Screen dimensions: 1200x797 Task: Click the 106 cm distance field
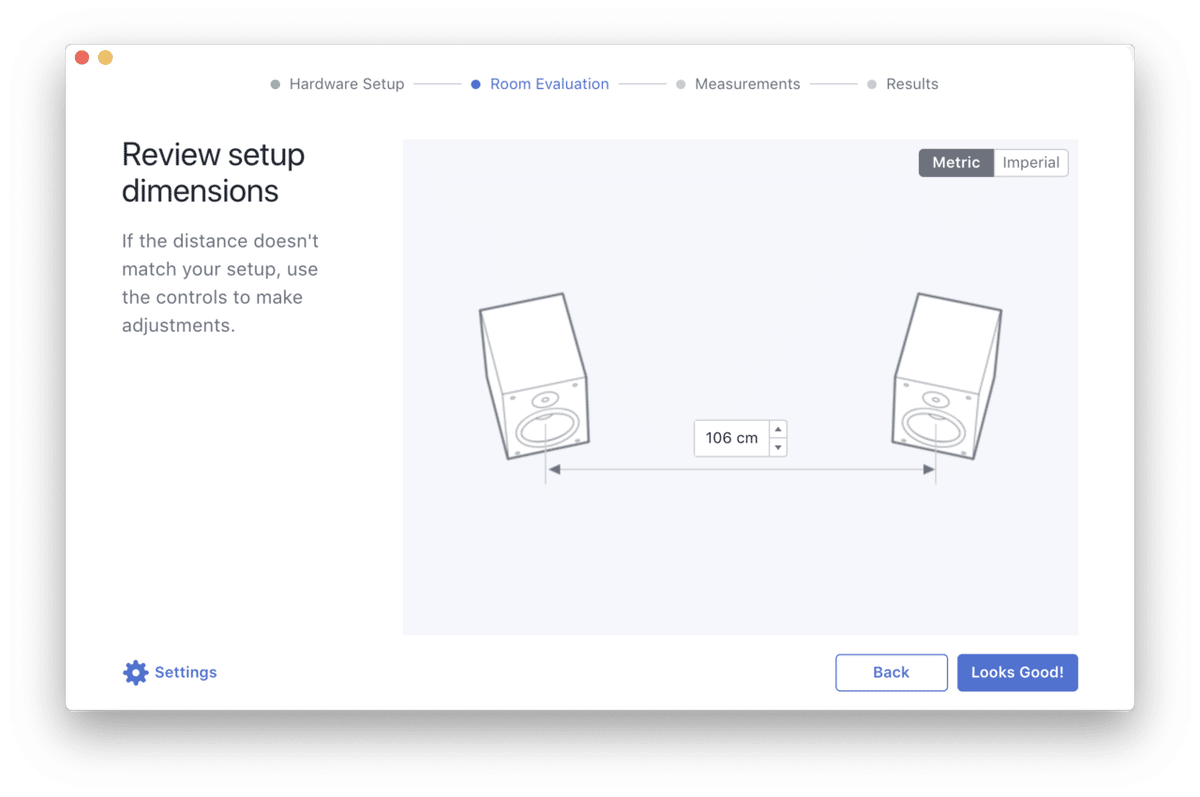[732, 438]
